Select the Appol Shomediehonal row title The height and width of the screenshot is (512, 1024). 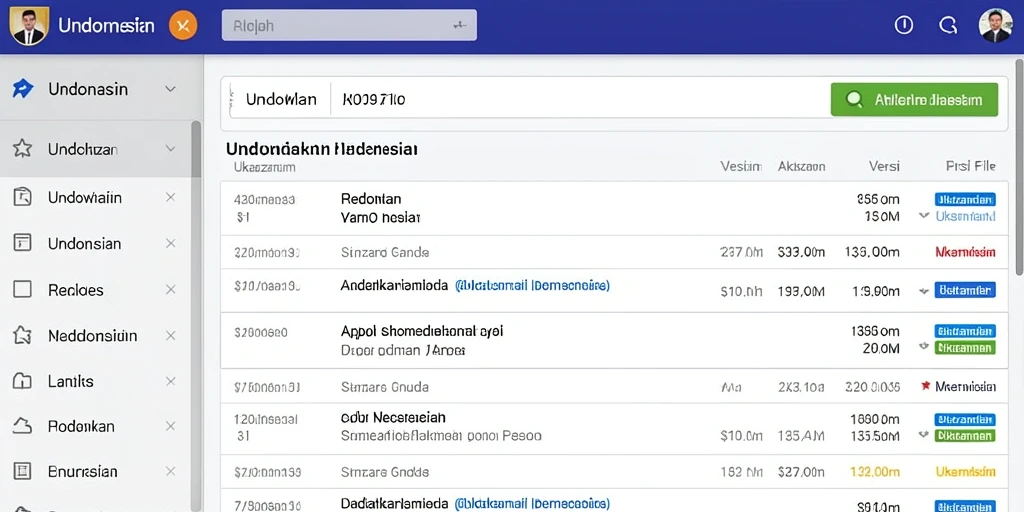click(422, 331)
